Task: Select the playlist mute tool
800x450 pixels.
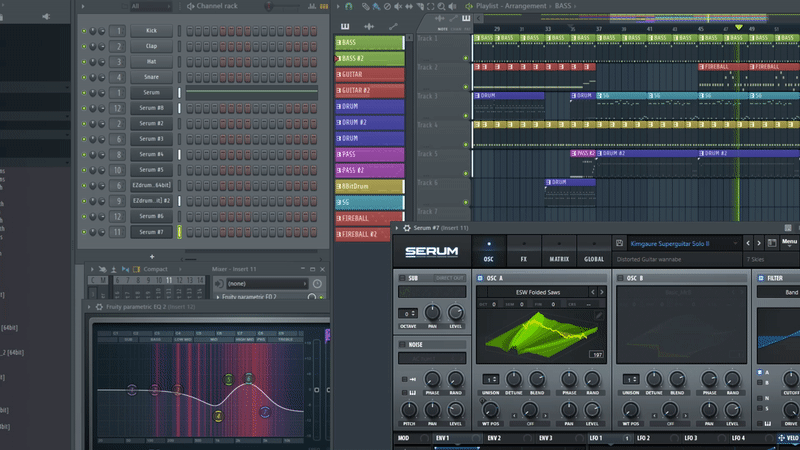Action: [x=398, y=6]
